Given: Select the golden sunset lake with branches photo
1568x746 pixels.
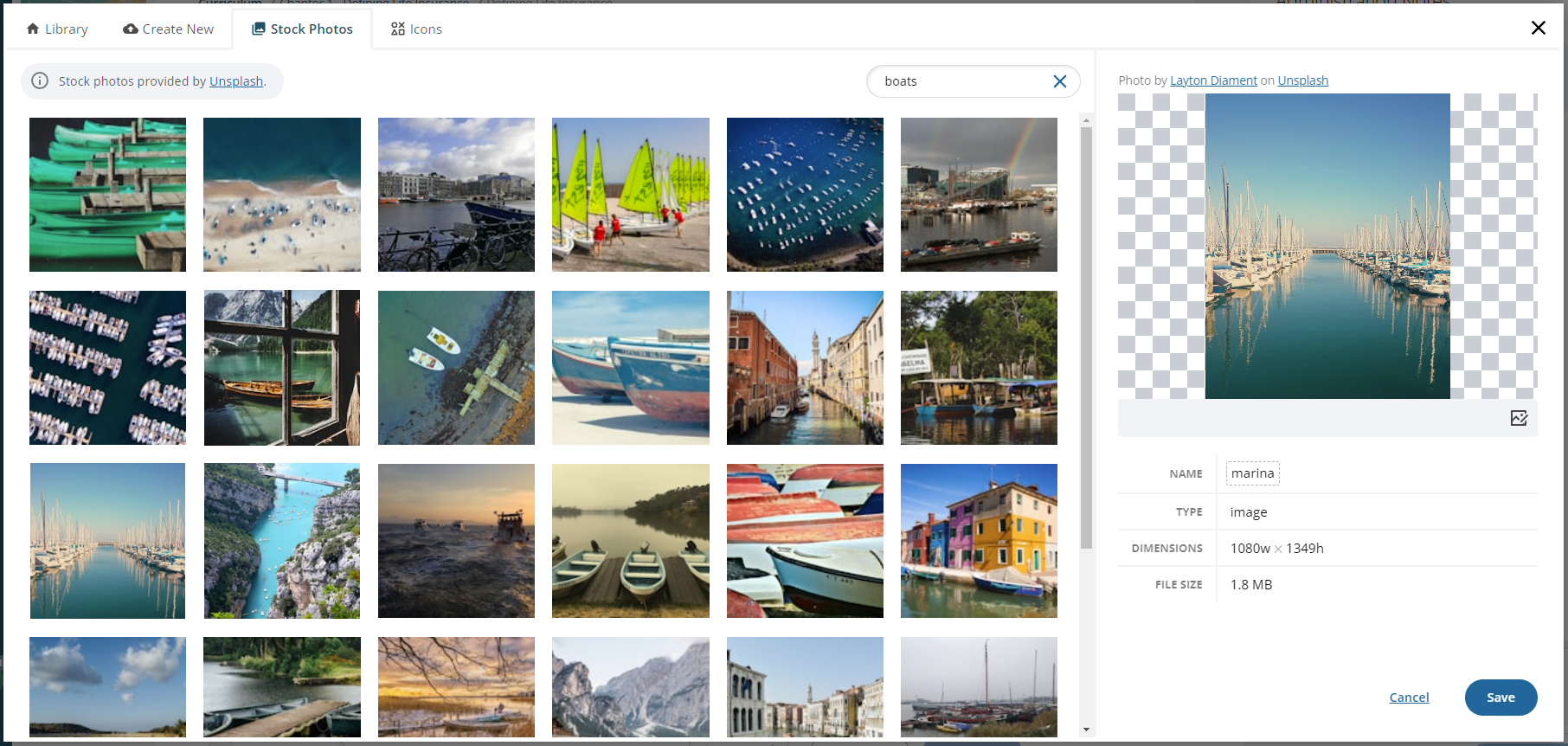Looking at the screenshot, I should (456, 687).
